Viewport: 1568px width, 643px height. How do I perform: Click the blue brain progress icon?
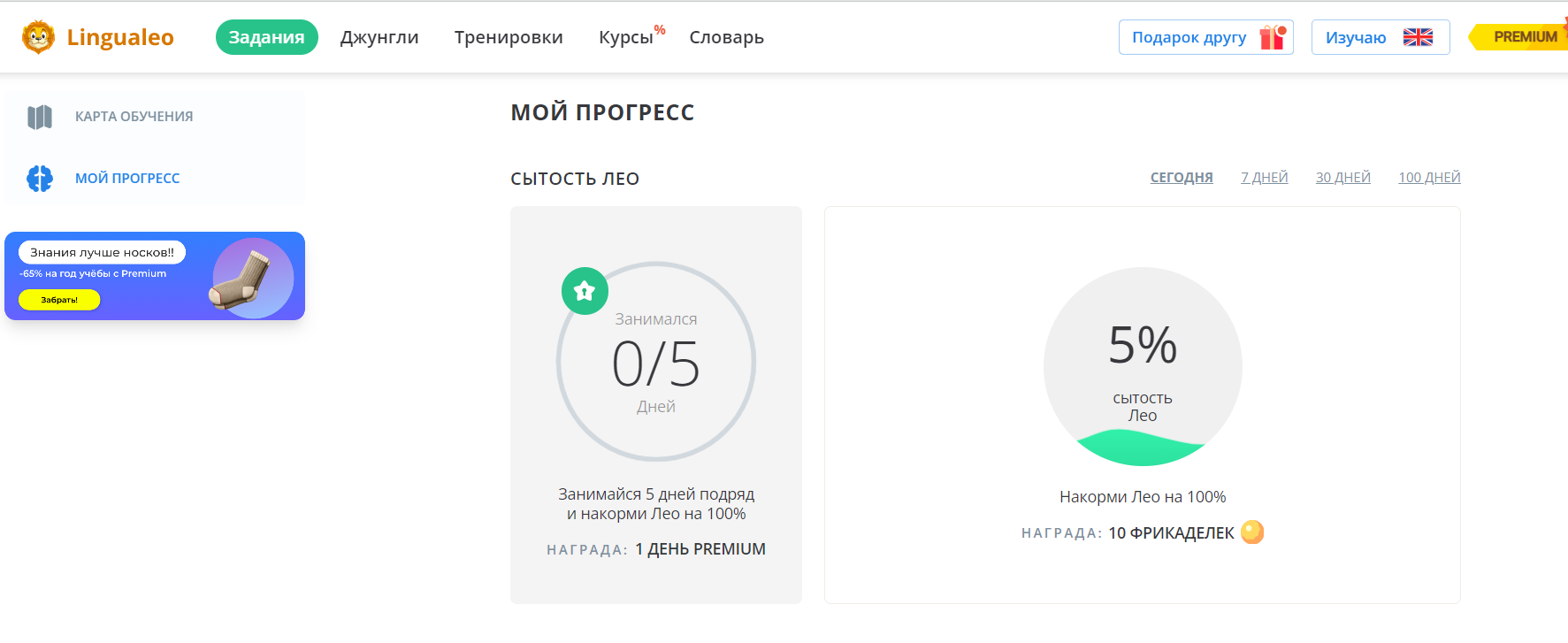pos(40,179)
